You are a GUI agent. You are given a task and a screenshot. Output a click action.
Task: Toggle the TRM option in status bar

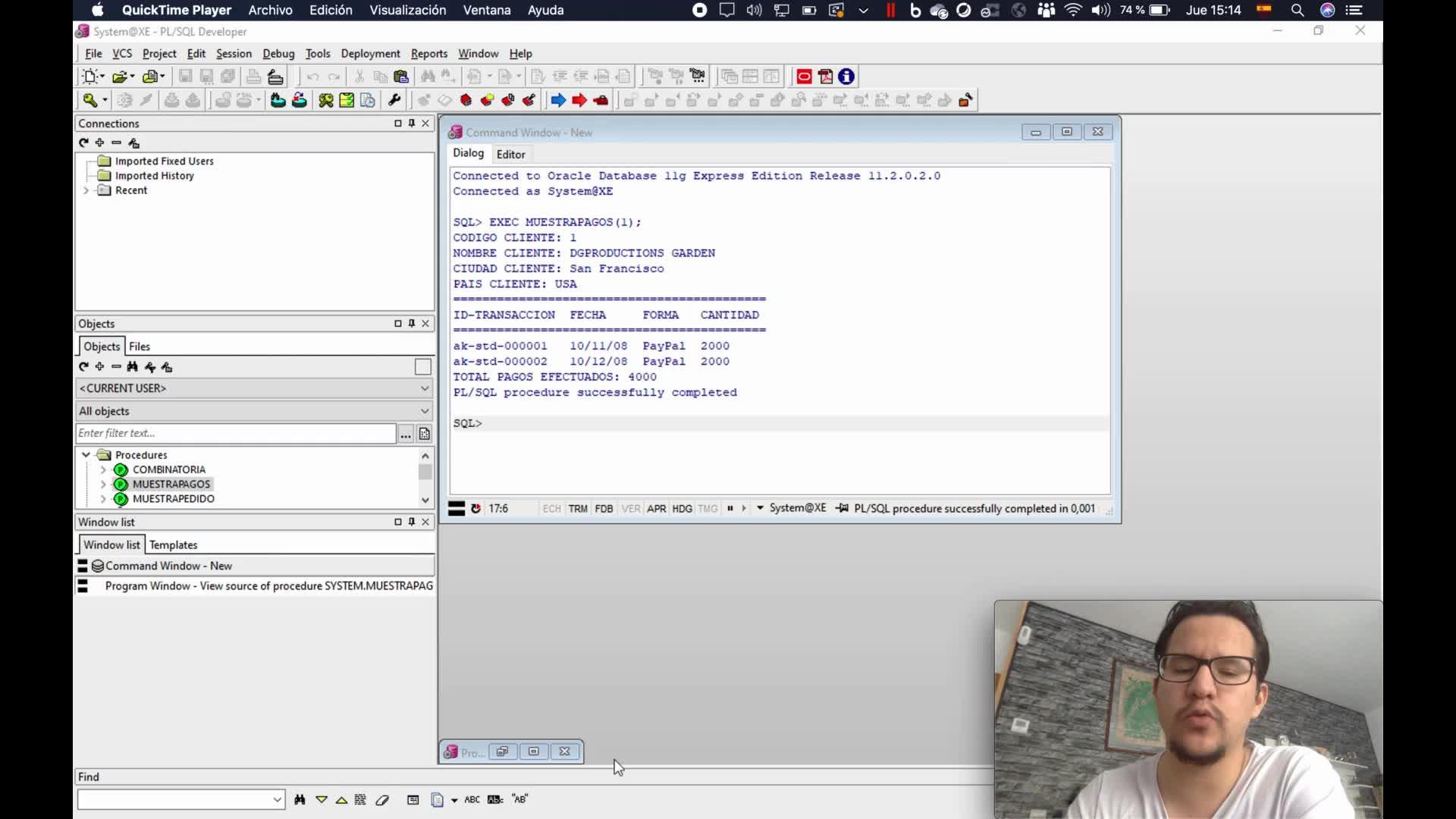pos(578,509)
